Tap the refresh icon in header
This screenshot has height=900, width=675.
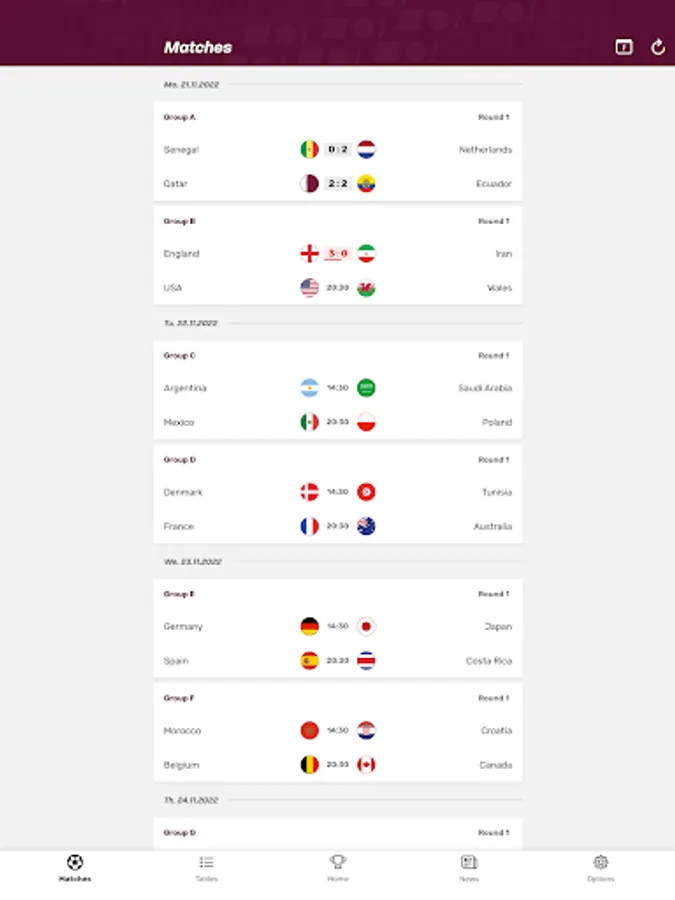point(658,47)
